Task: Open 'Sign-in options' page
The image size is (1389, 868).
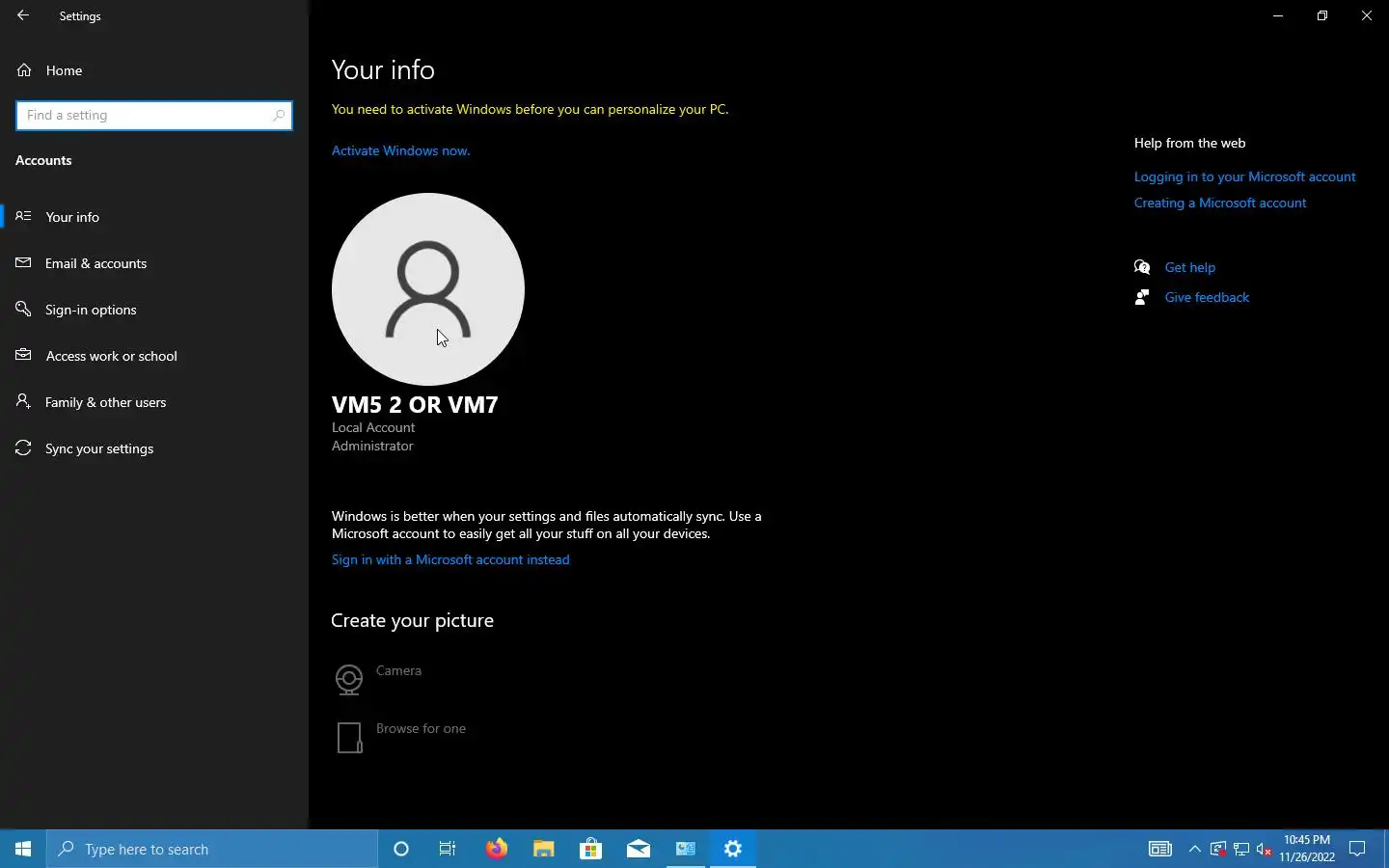Action: point(154,310)
